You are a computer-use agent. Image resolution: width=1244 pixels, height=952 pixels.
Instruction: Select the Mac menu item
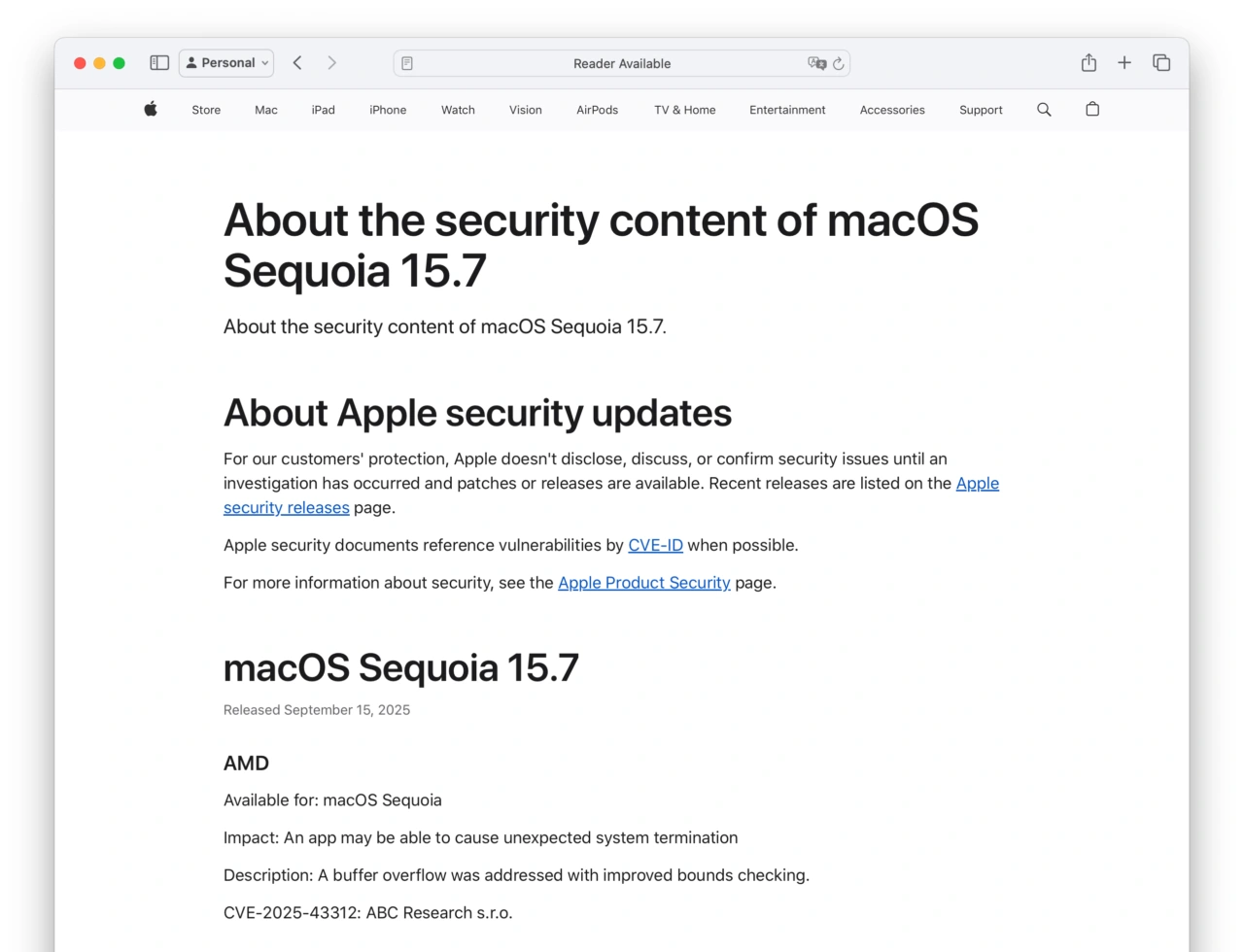[x=265, y=110]
